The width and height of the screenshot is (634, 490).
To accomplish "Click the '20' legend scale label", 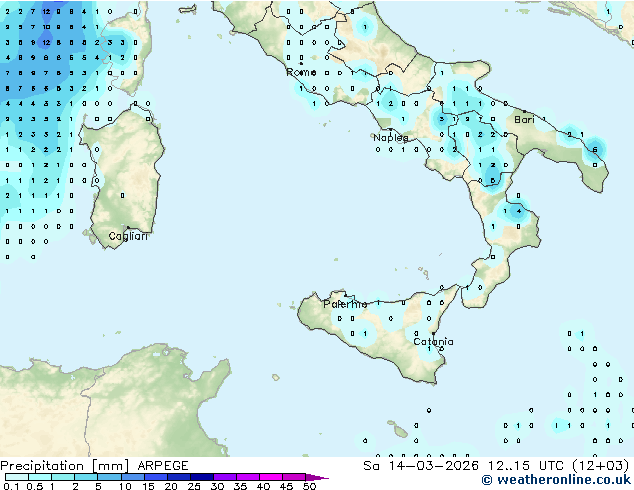I will [171, 486].
